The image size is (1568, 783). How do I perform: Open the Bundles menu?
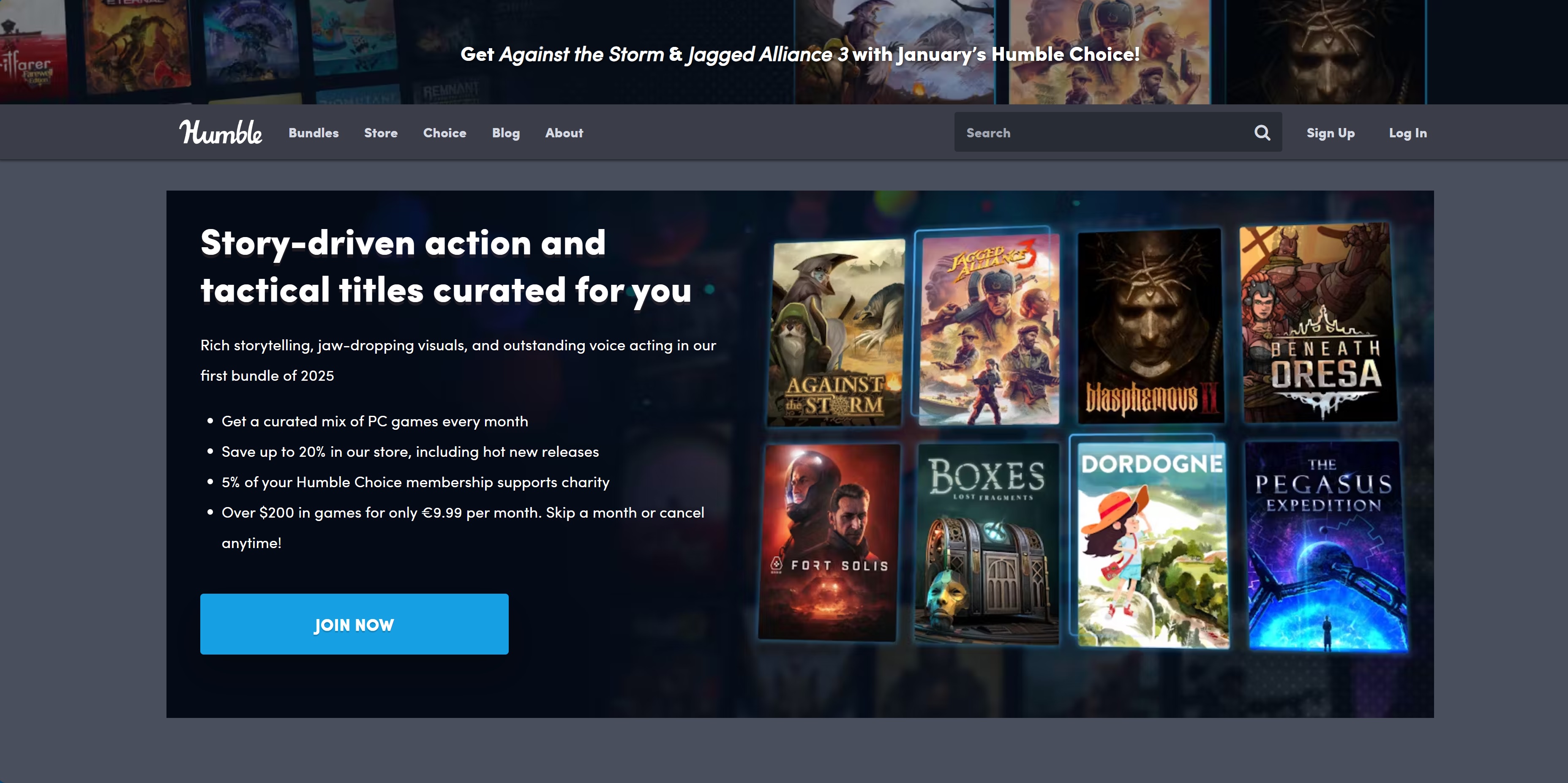314,133
